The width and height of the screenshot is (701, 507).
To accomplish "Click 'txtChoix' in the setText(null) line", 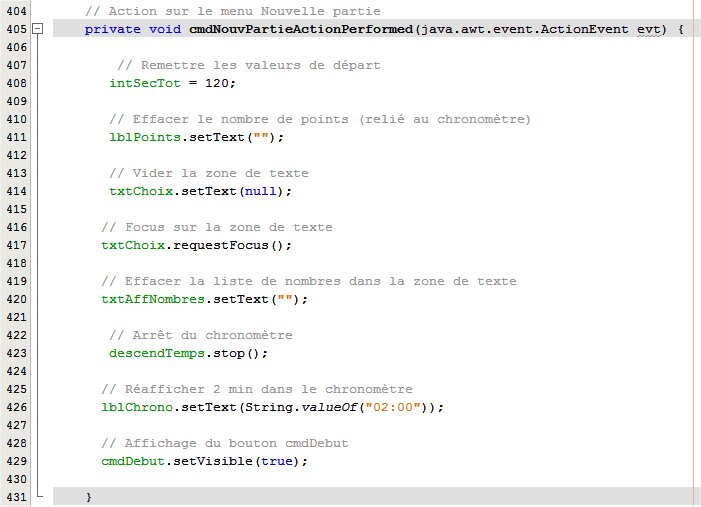I will coord(141,191).
